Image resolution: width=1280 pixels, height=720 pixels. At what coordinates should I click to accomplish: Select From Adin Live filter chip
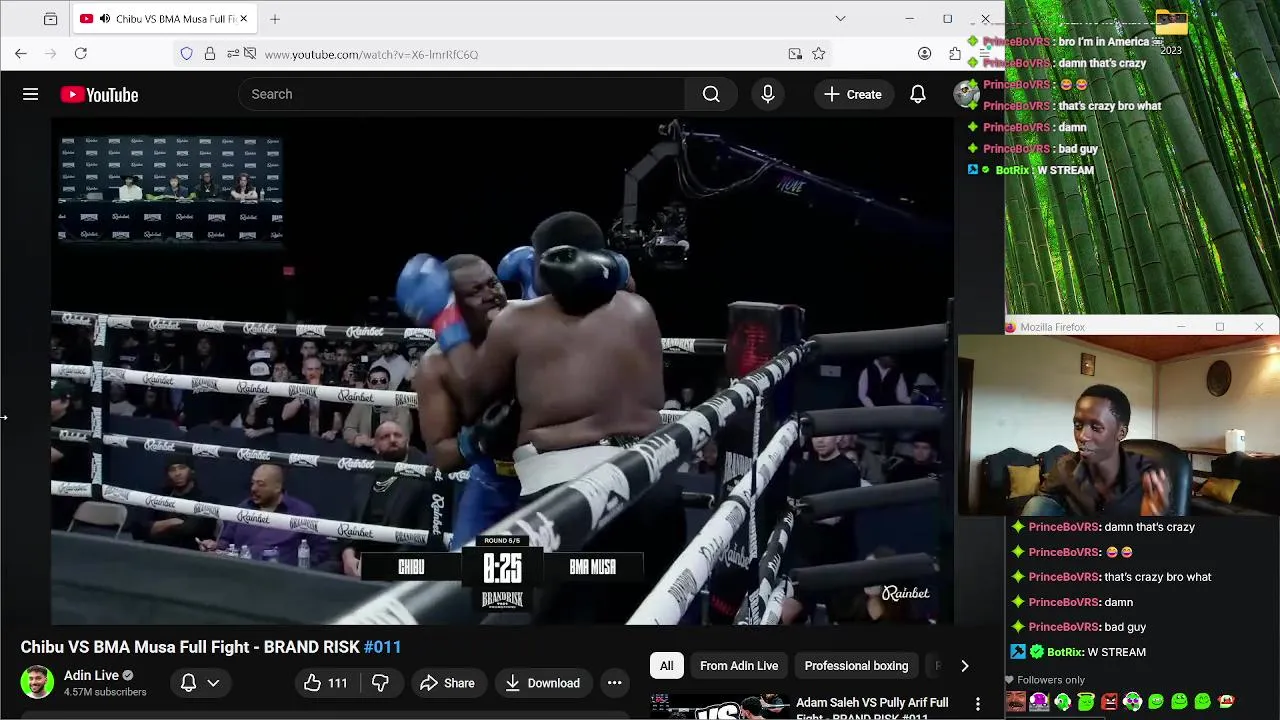tap(739, 666)
